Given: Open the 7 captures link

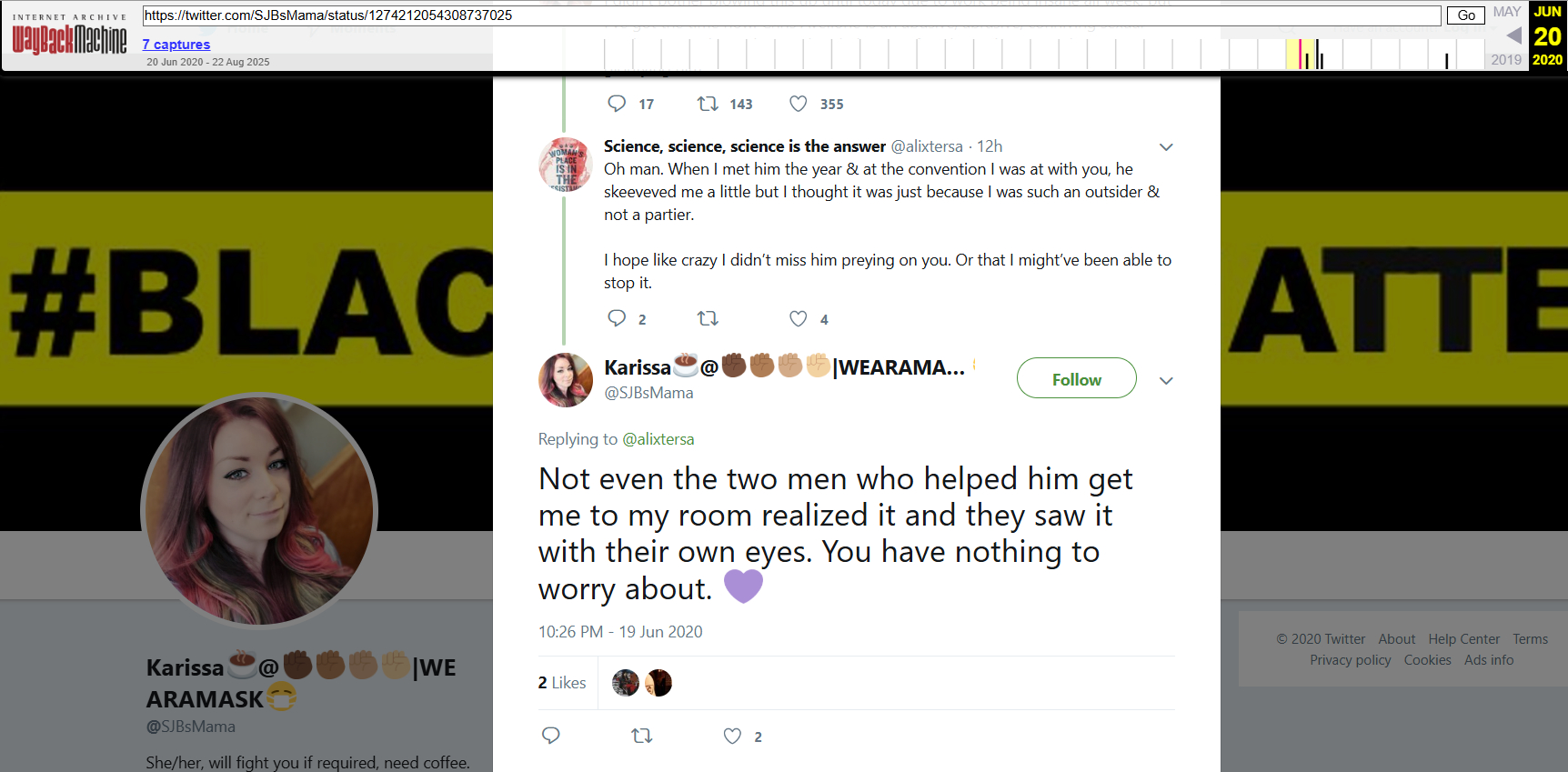Looking at the screenshot, I should click(176, 45).
